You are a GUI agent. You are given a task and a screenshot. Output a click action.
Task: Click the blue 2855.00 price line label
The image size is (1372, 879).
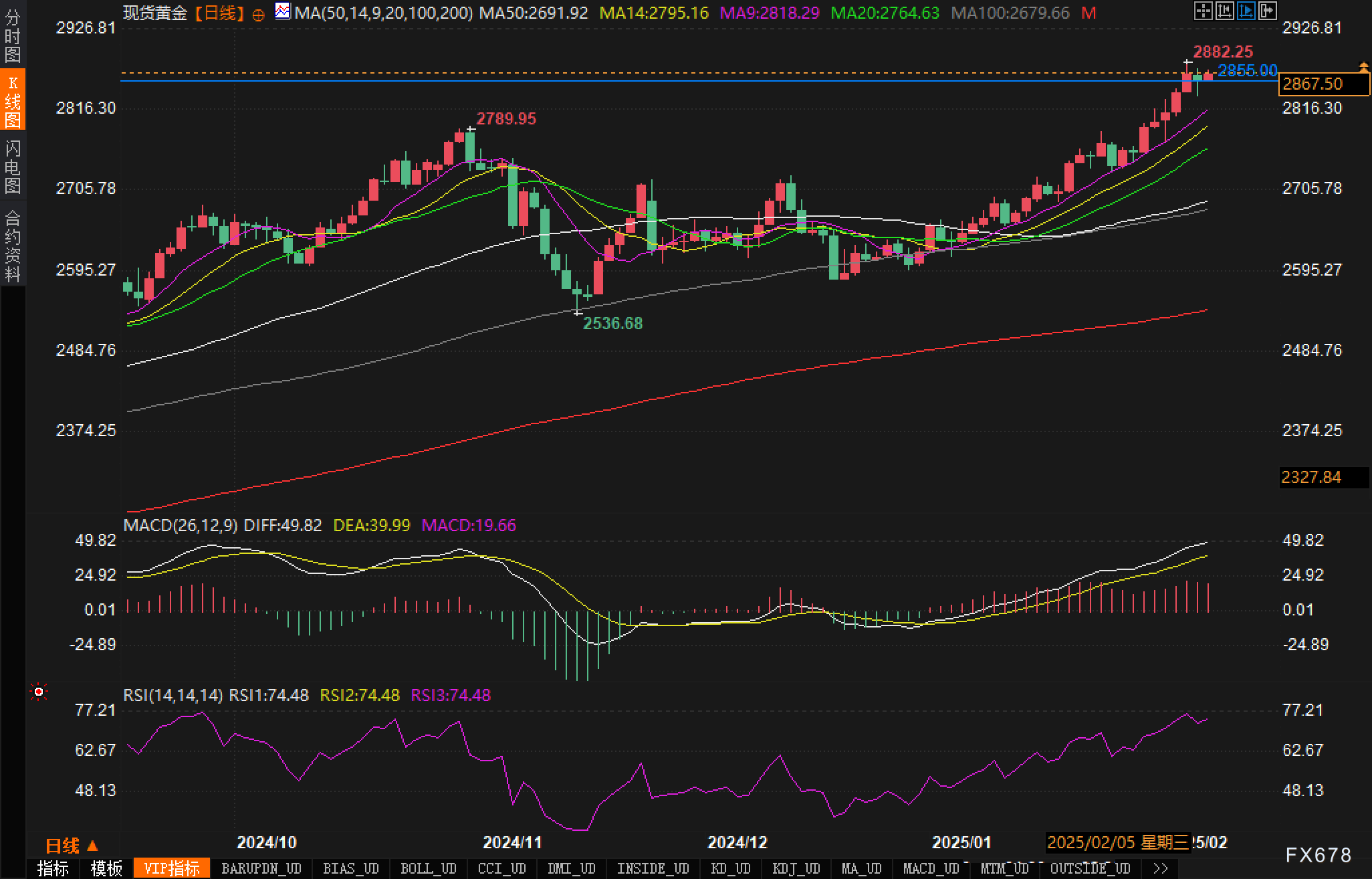coord(1247,70)
